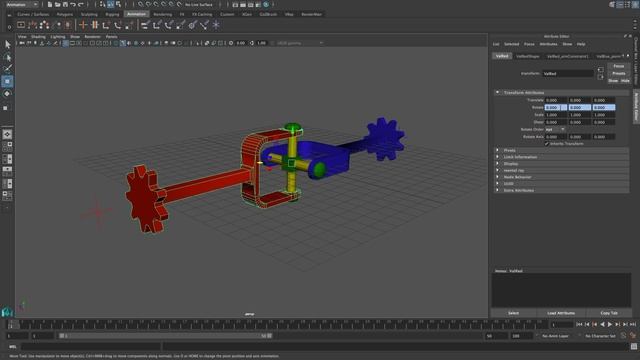Apply Parent Constraint from the shelf
Viewport: 640px width, 360px height.
145,25
